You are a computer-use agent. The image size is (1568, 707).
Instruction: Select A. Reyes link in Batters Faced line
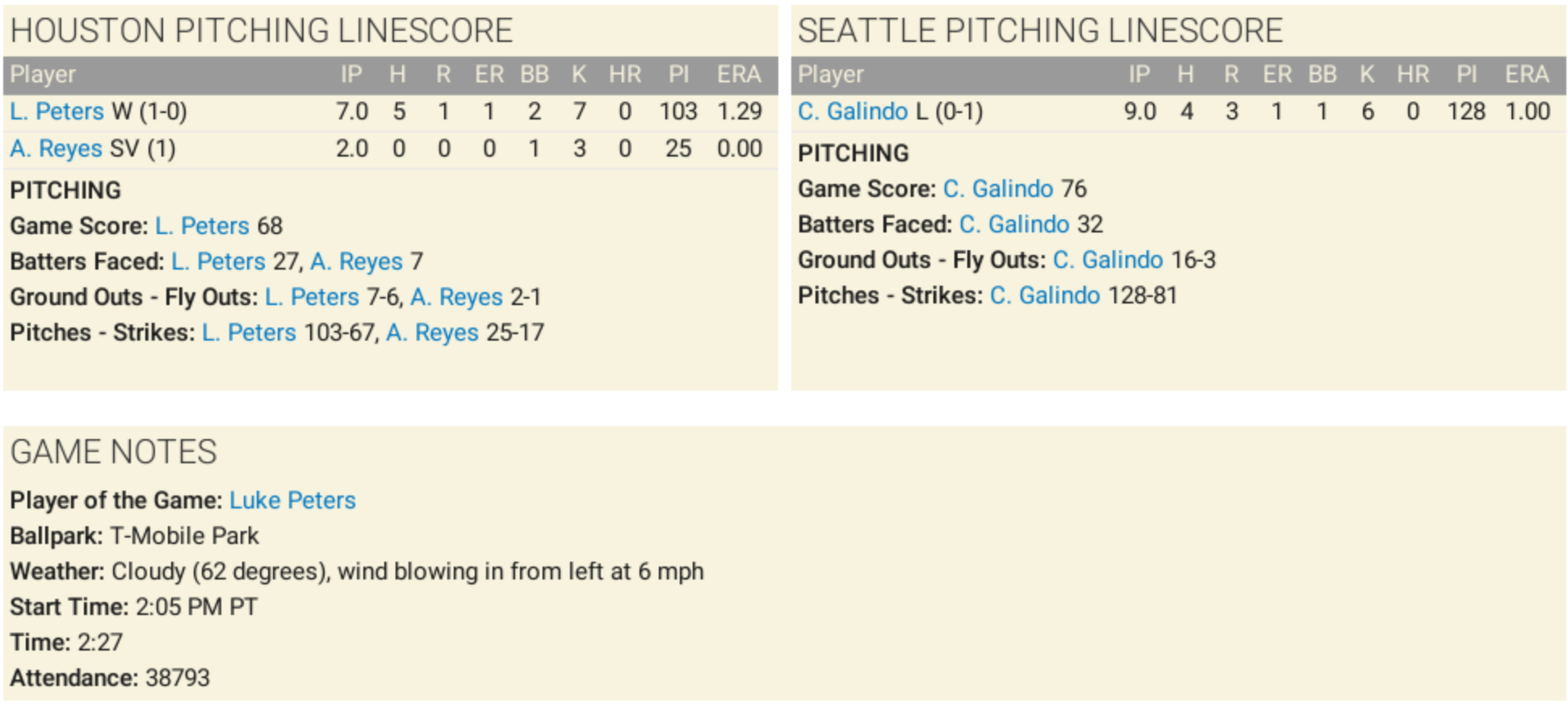(356, 261)
